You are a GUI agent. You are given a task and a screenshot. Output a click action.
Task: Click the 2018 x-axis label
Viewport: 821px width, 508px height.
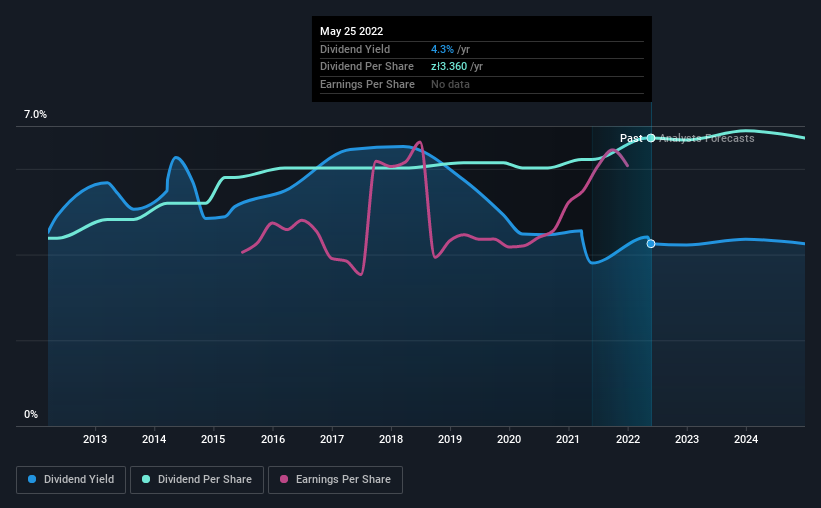391,439
